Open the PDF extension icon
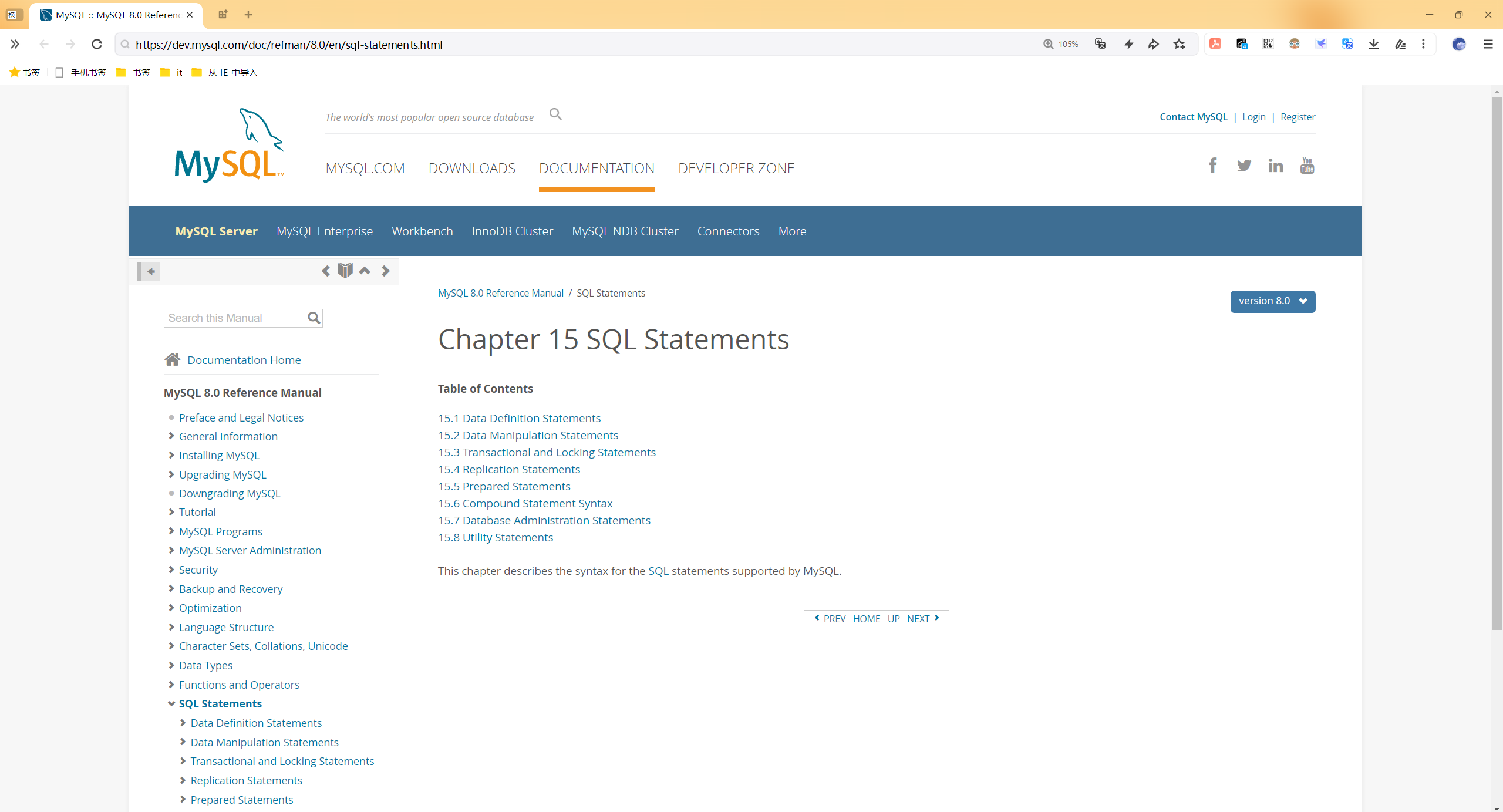Viewport: 1503px width, 812px height. 1215,44
